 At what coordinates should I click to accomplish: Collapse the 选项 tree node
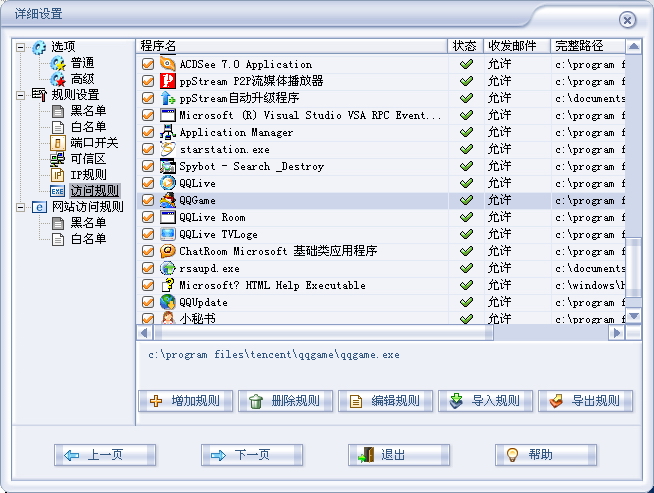pos(20,47)
